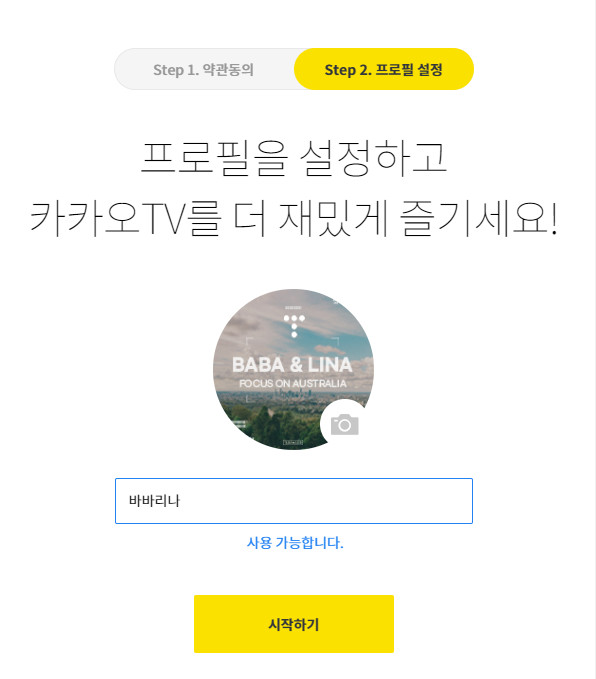
Task: Click the 바바리나 text inside the input
Action: pos(154,501)
